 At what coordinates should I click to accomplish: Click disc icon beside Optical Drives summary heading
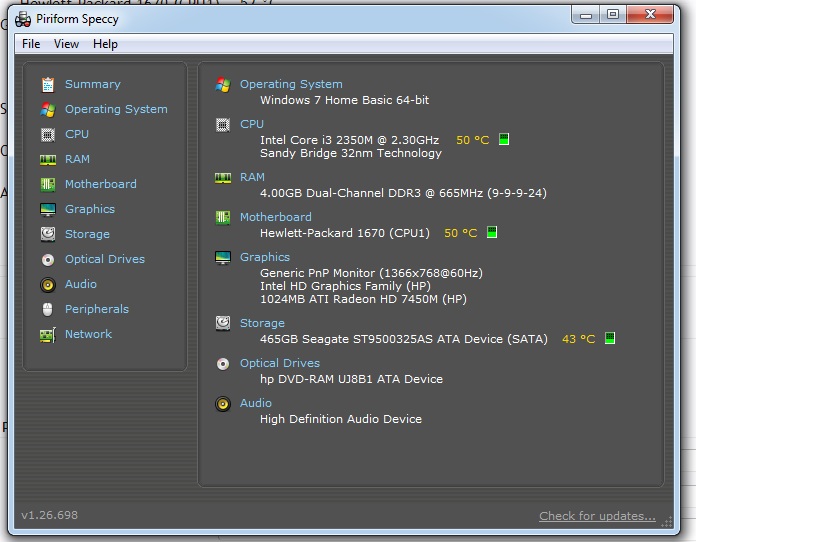click(223, 364)
